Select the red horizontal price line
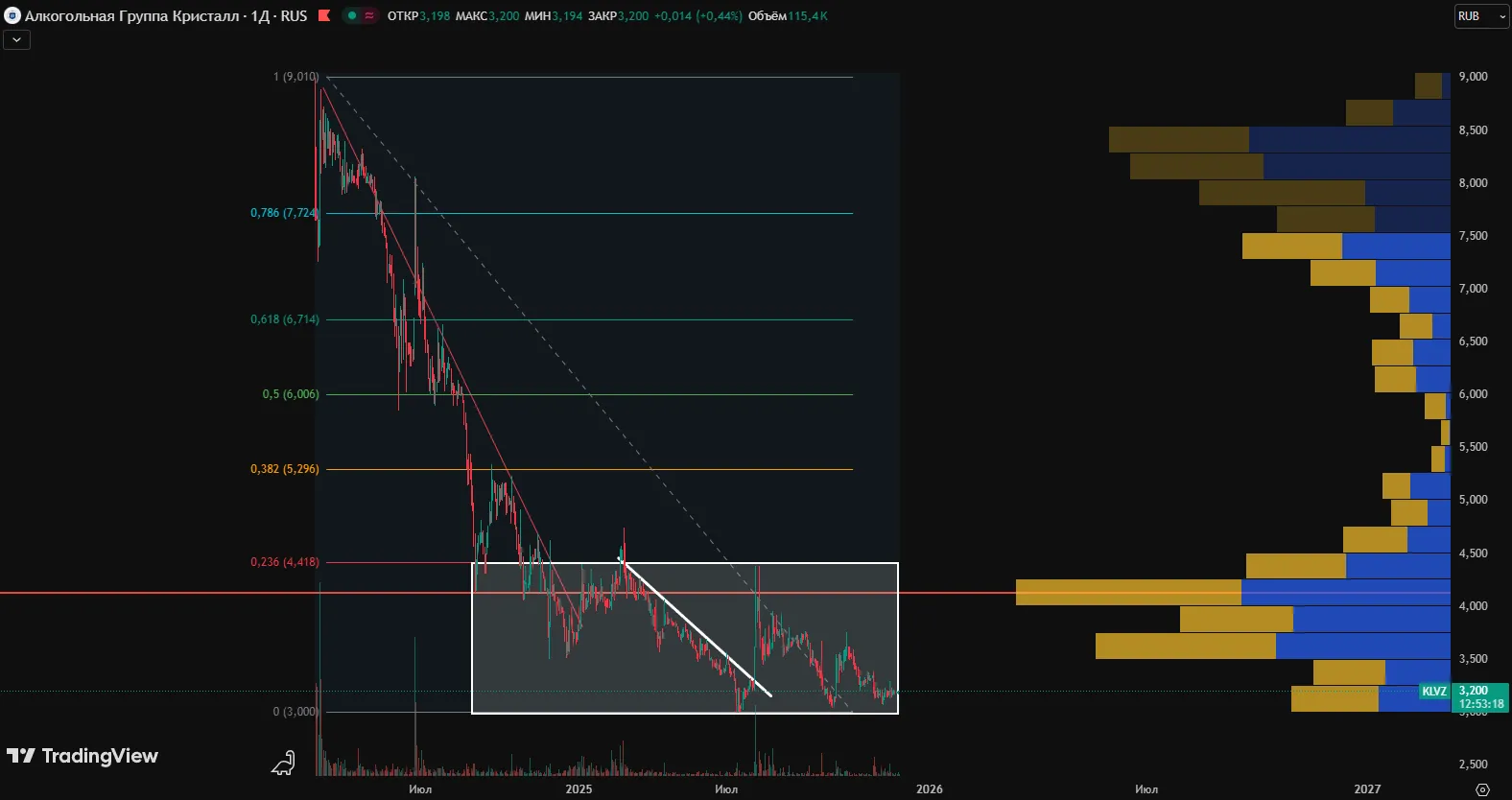Image resolution: width=1512 pixels, height=800 pixels. [192, 593]
